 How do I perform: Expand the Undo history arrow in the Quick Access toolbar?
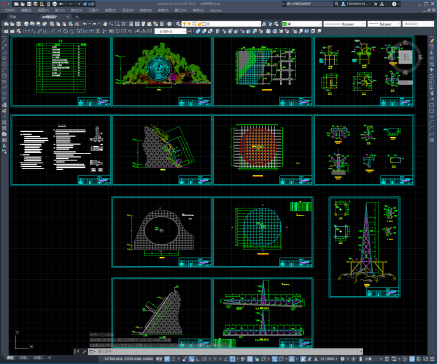click(x=67, y=4)
